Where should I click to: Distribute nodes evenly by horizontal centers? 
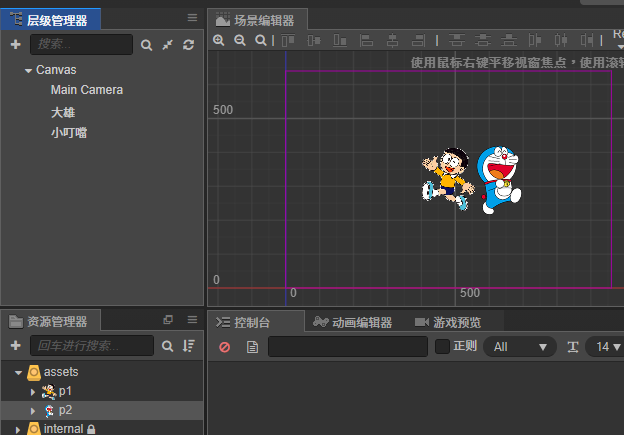[561, 40]
